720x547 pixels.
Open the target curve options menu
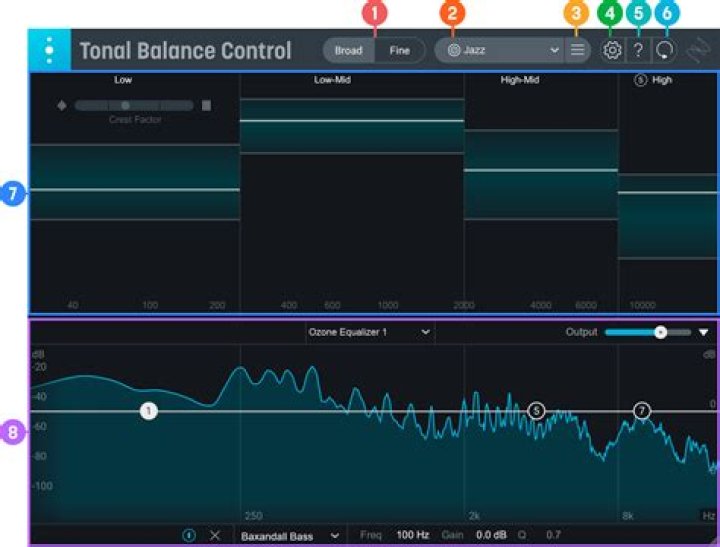577,50
